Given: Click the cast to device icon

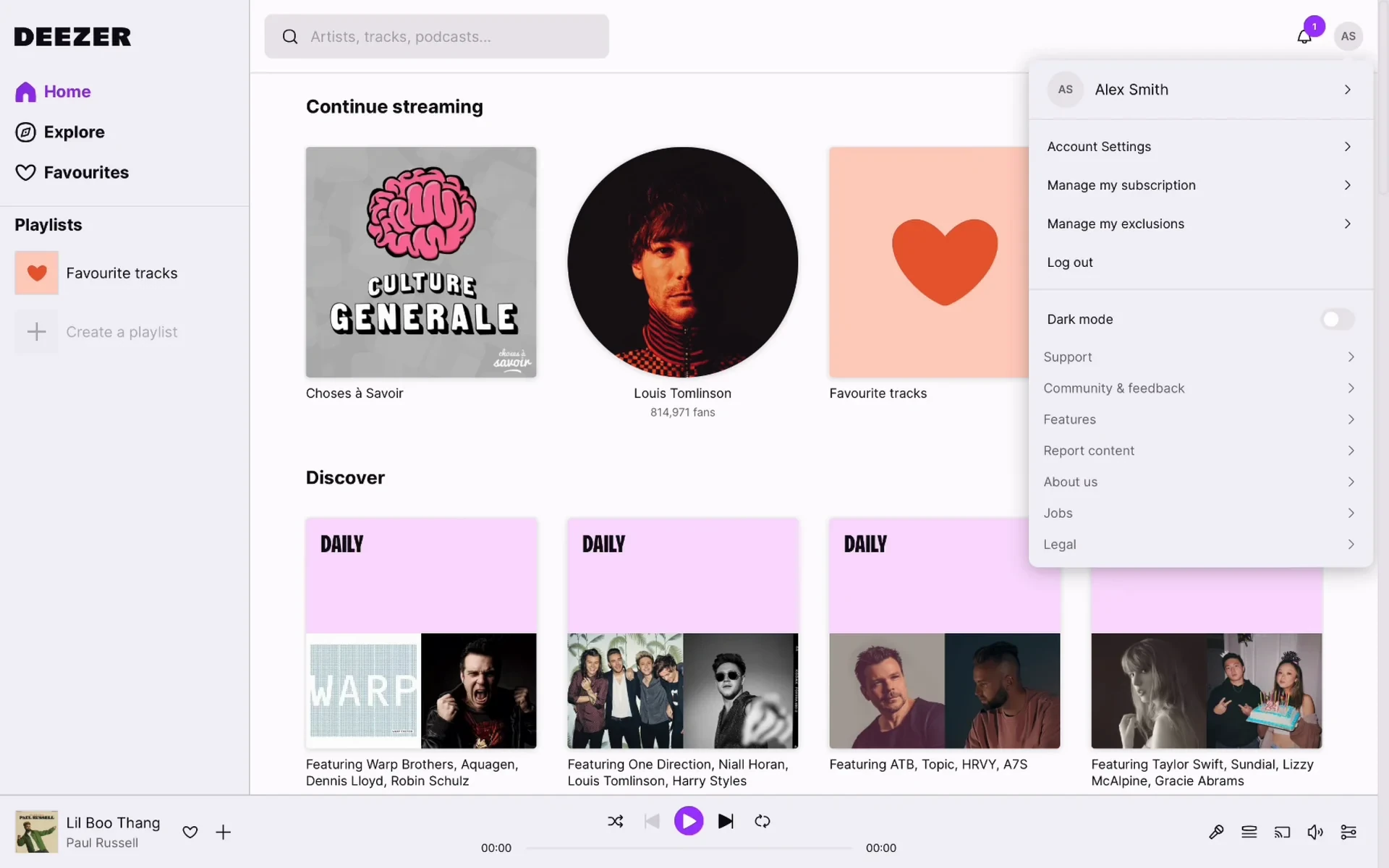Looking at the screenshot, I should pyautogui.click(x=1283, y=832).
